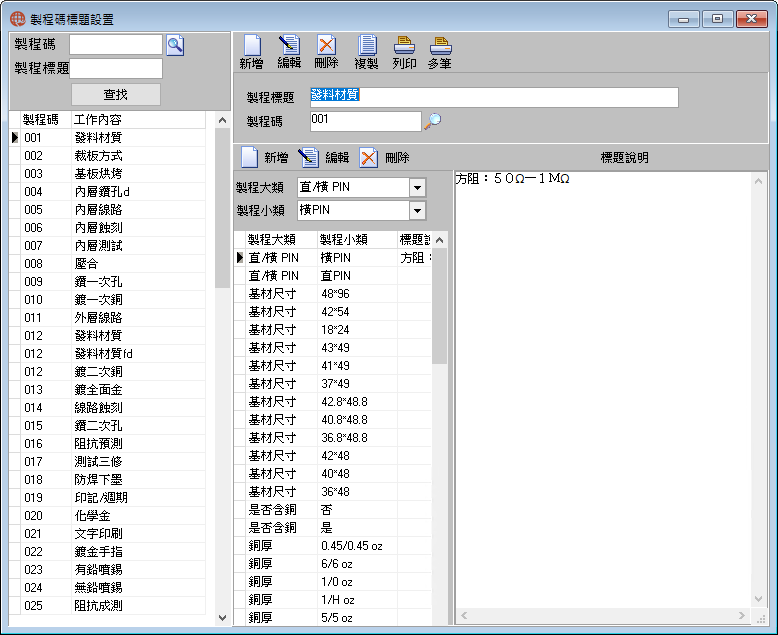Click the description area scroll down arrow
This screenshot has width=778, height=635.
point(758,599)
